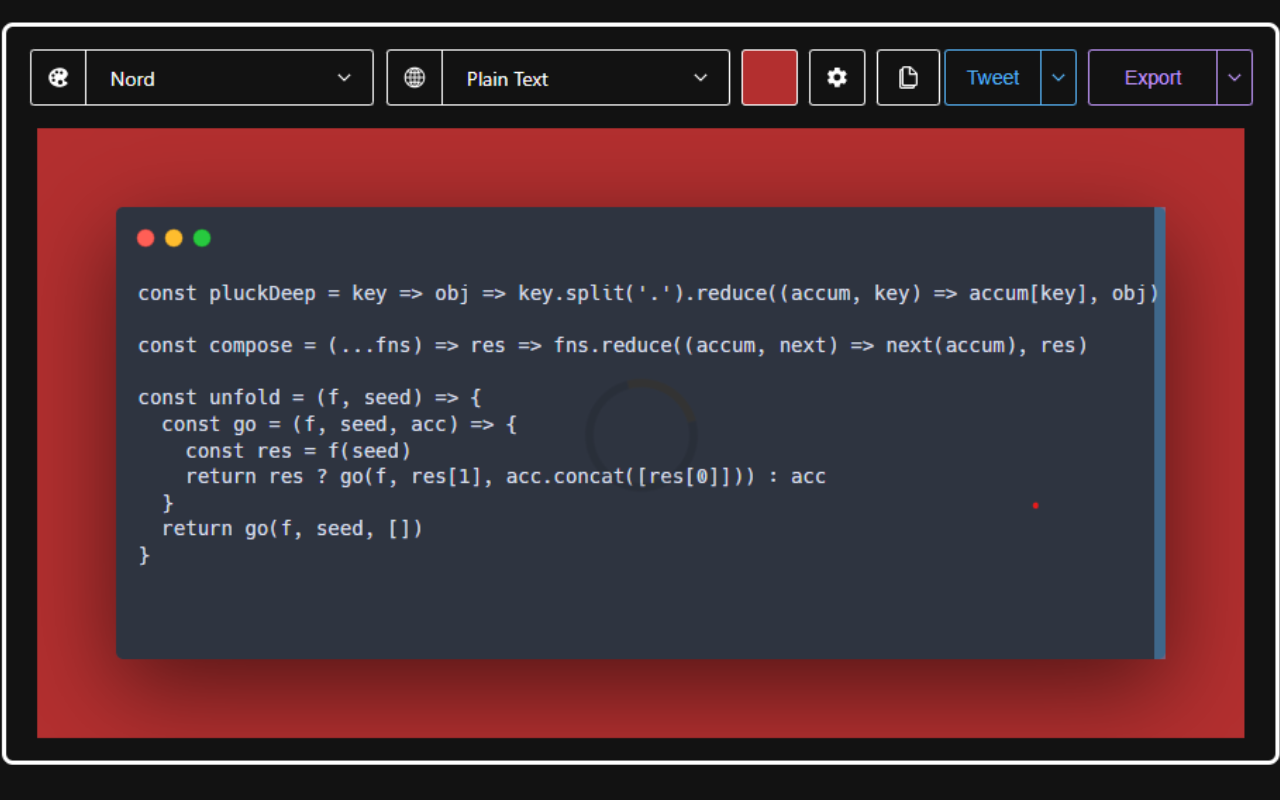Click the theme palette icon
This screenshot has width=1280, height=800.
pos(58,77)
